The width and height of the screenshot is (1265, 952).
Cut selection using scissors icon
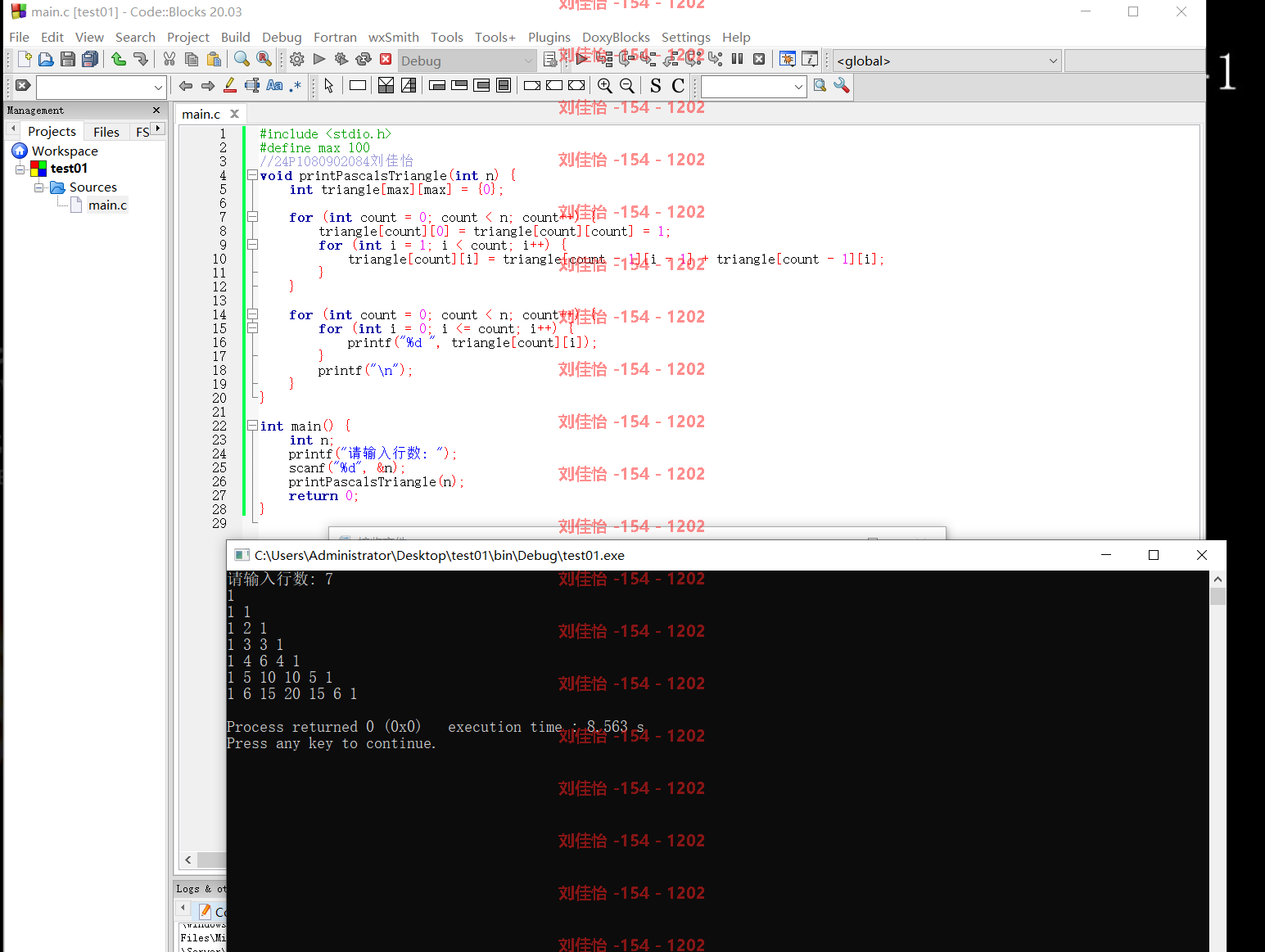169,59
